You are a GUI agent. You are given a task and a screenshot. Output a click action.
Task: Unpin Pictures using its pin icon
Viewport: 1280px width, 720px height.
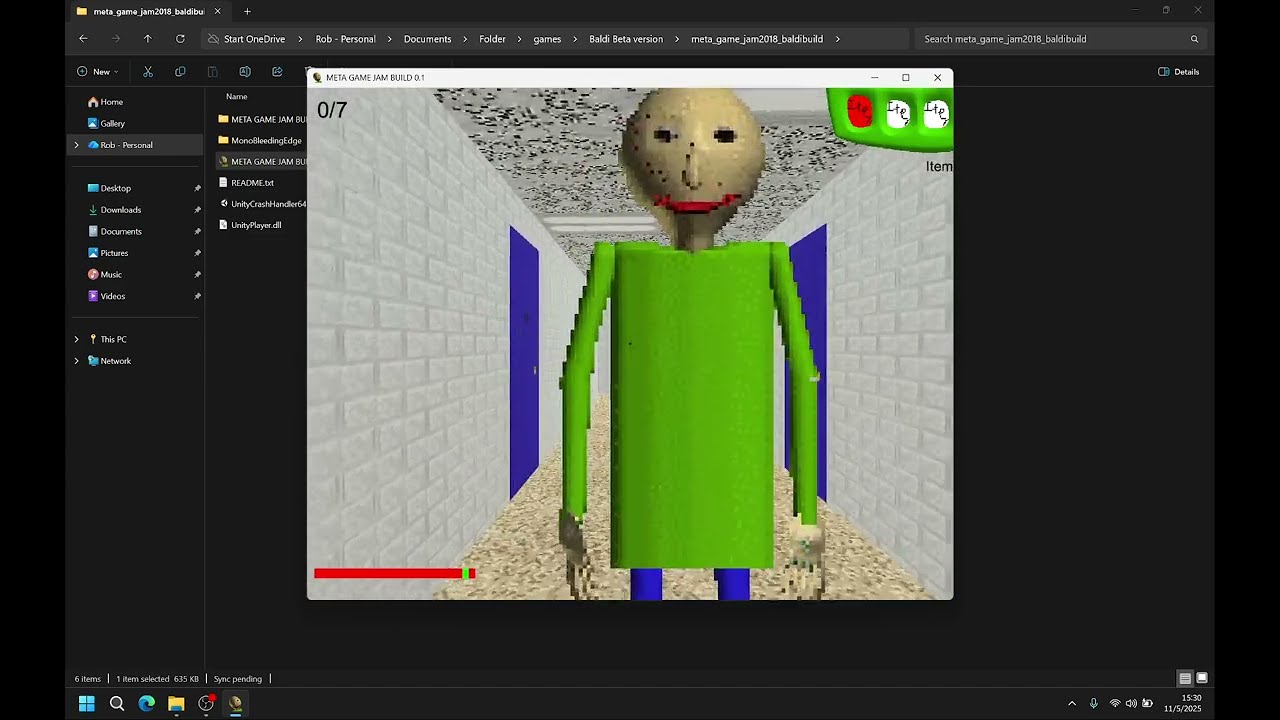197,253
